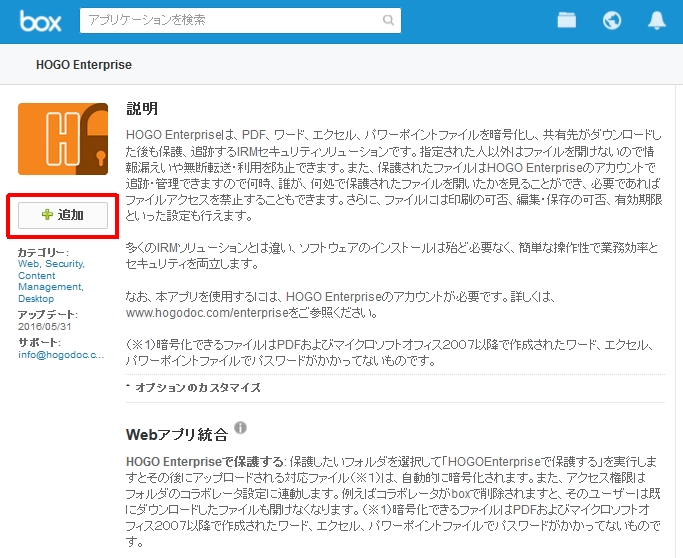Click the 追加 add button
This screenshot has height=558, width=683.
tap(63, 215)
